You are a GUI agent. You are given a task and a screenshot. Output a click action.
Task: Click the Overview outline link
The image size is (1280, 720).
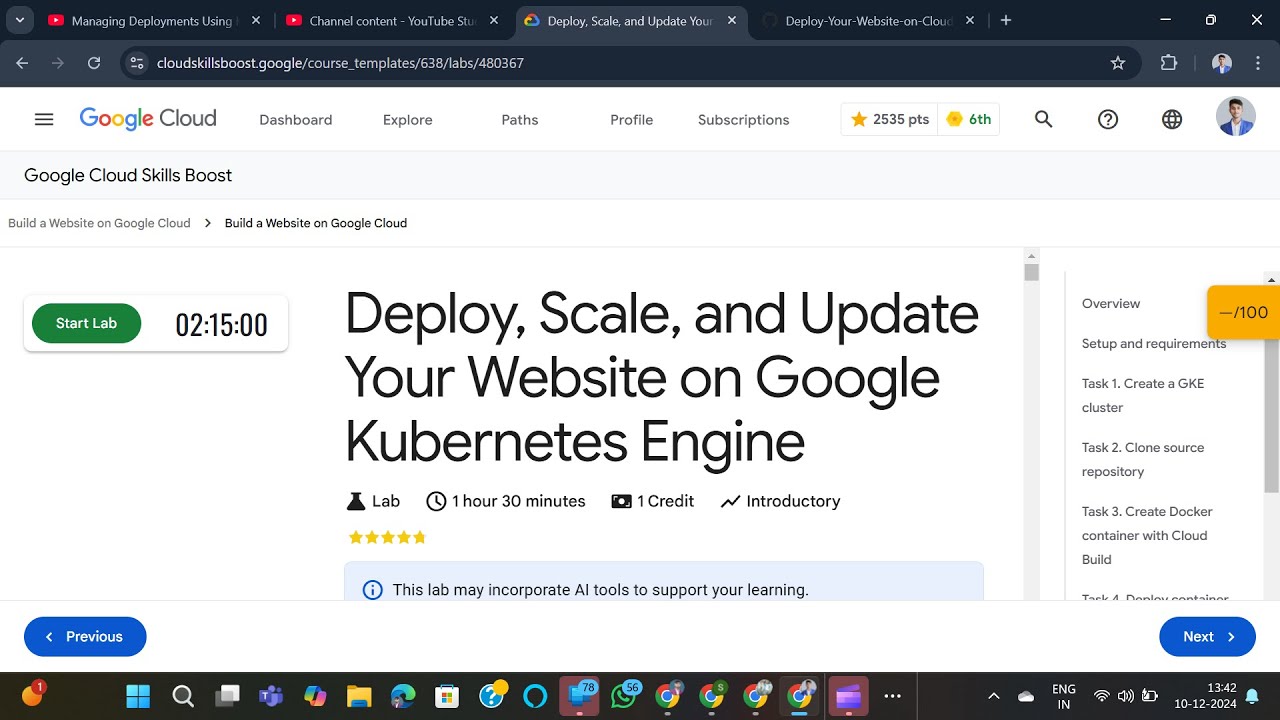pyautogui.click(x=1111, y=303)
